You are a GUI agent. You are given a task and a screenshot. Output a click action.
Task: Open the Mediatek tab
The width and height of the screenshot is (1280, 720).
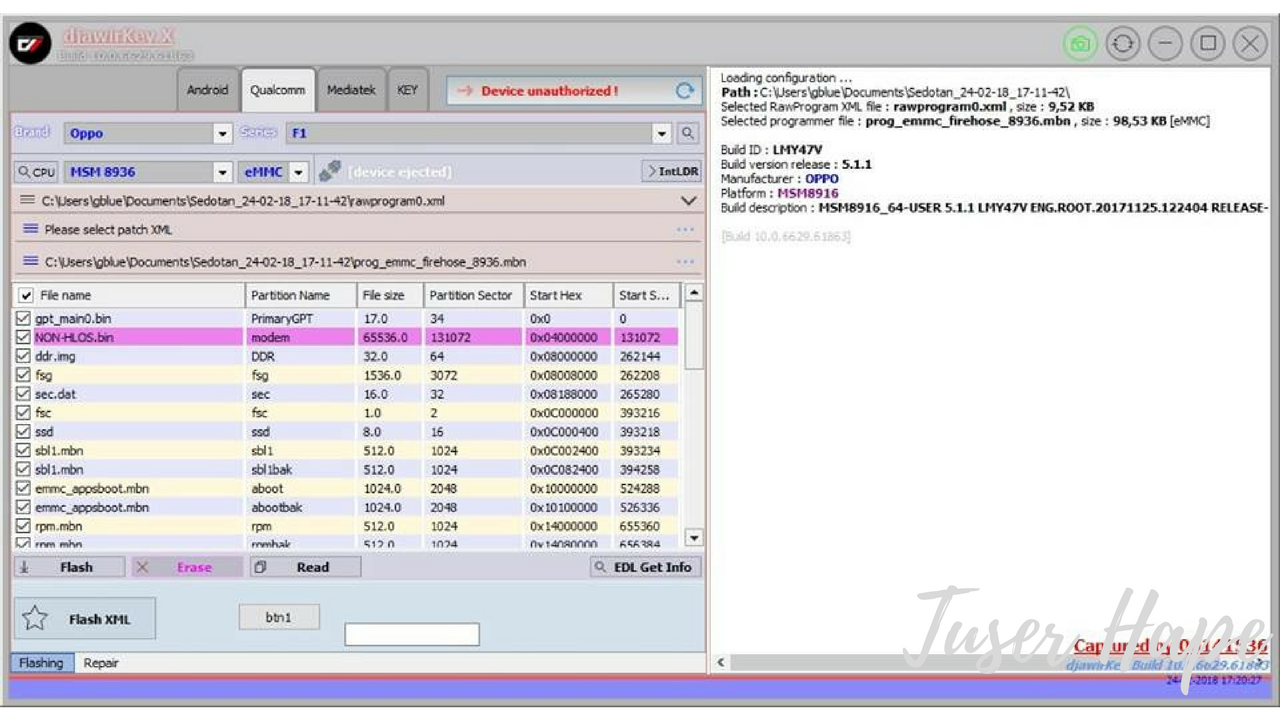pyautogui.click(x=351, y=90)
